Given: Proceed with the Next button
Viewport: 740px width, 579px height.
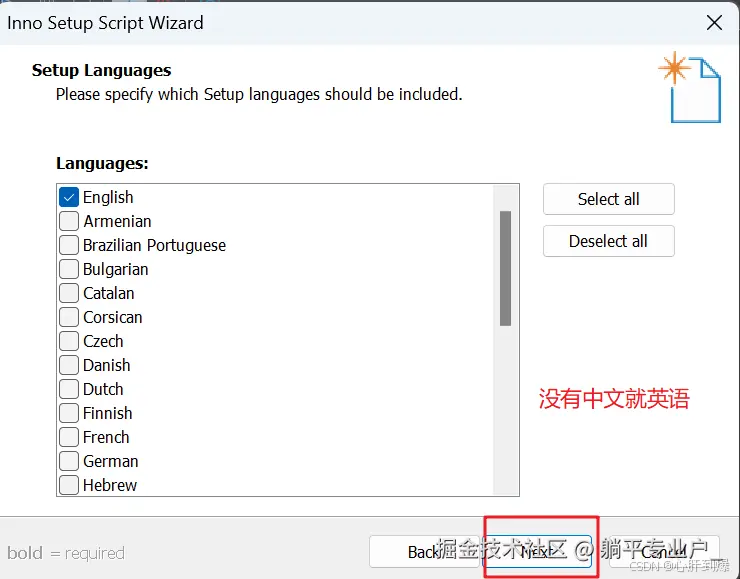Looking at the screenshot, I should pyautogui.click(x=538, y=552).
